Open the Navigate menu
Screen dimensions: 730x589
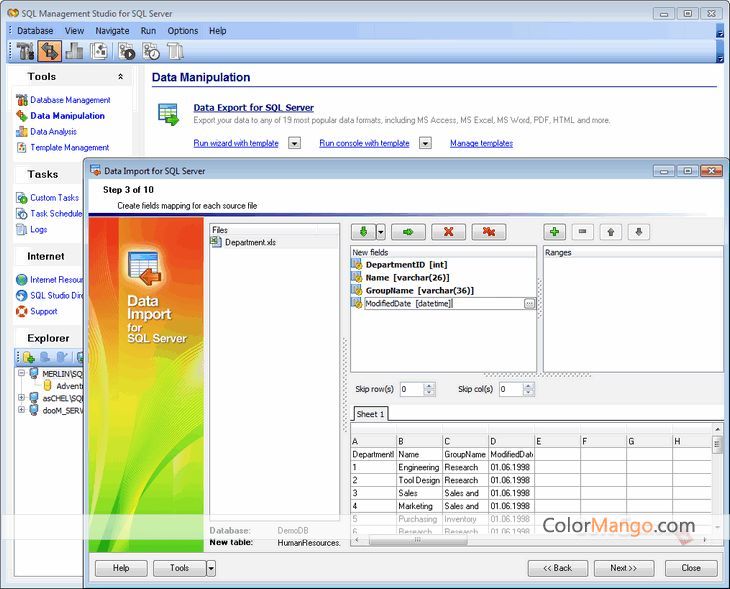coord(112,31)
